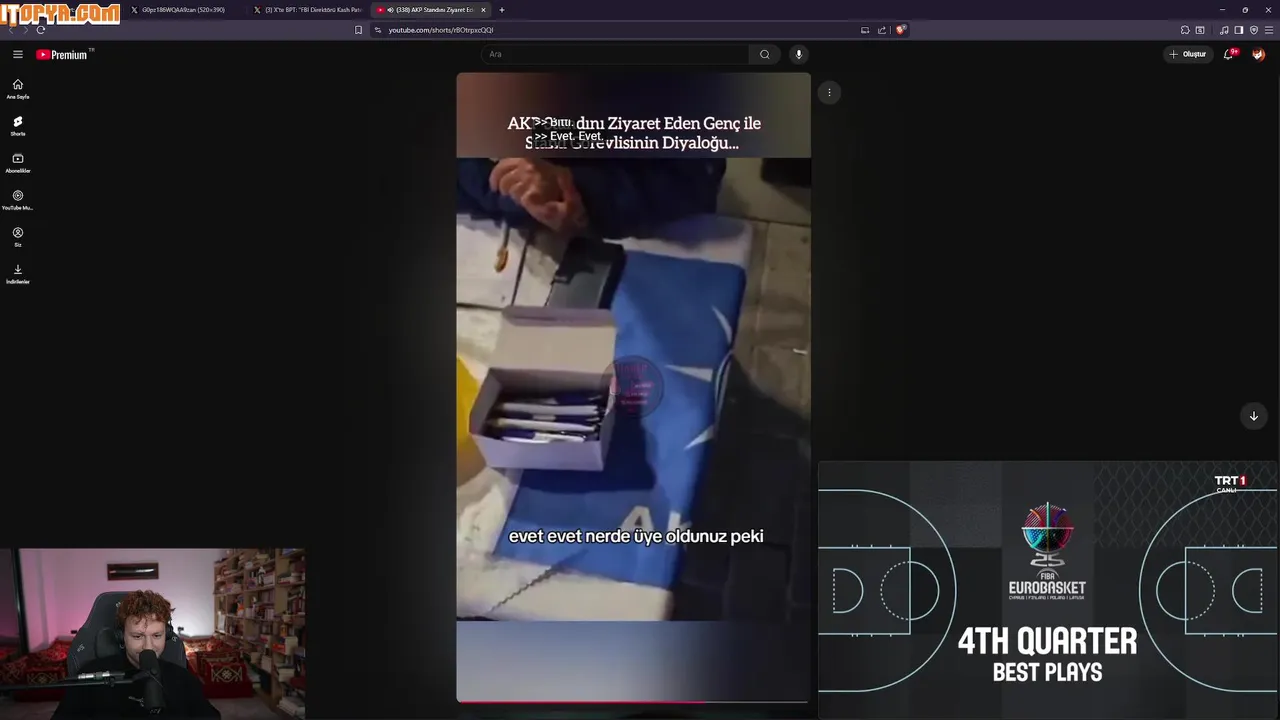Pause the playing Short video
Viewport: 1280px width, 720px height.
click(633, 387)
